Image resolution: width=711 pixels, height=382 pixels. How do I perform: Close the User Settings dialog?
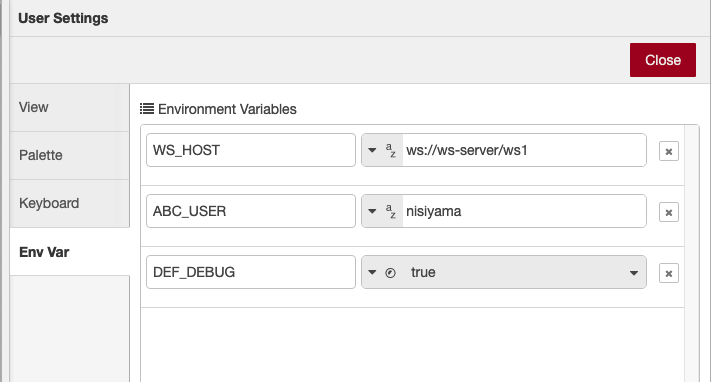point(662,60)
